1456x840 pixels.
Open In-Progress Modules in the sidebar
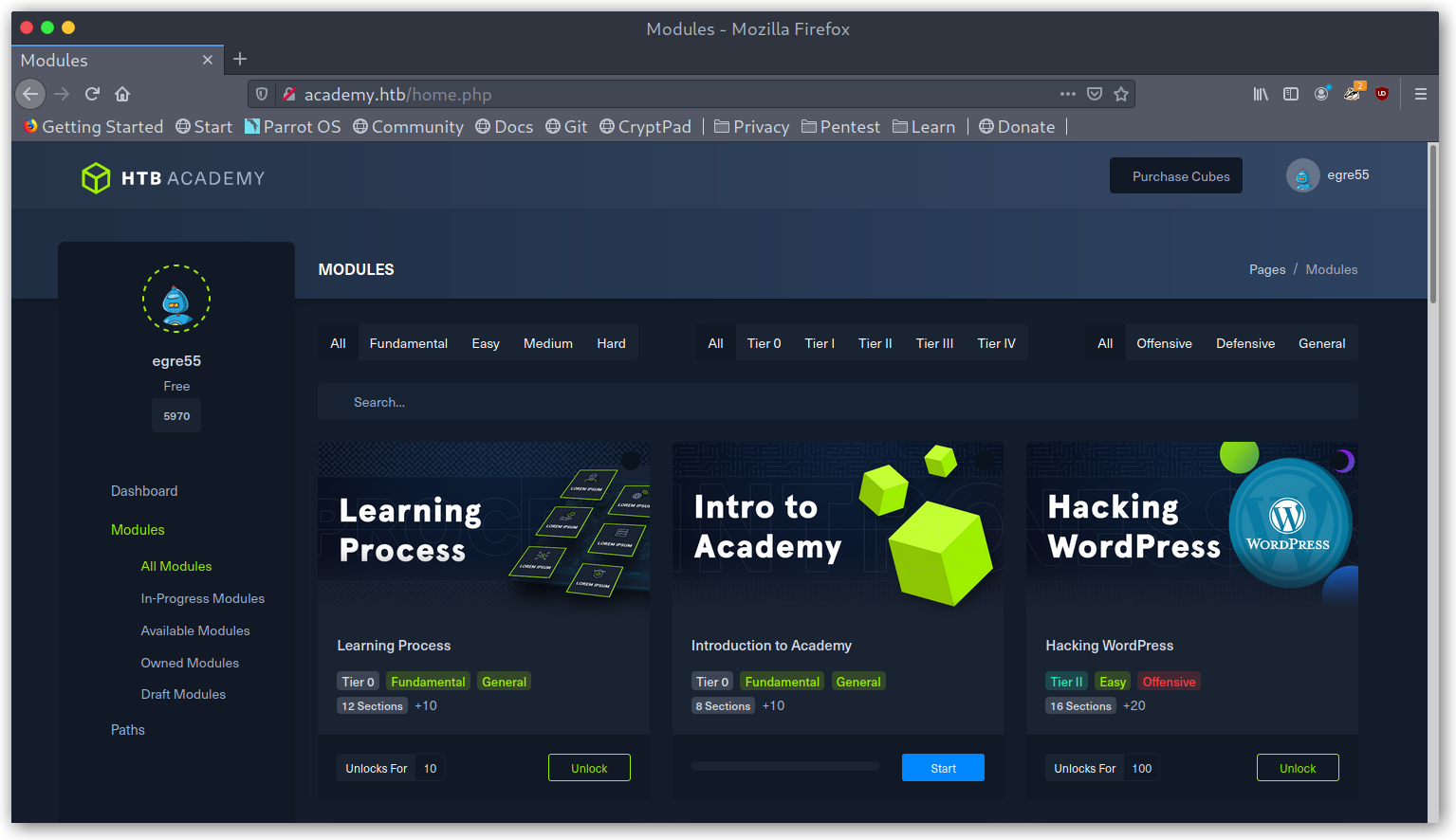point(203,598)
